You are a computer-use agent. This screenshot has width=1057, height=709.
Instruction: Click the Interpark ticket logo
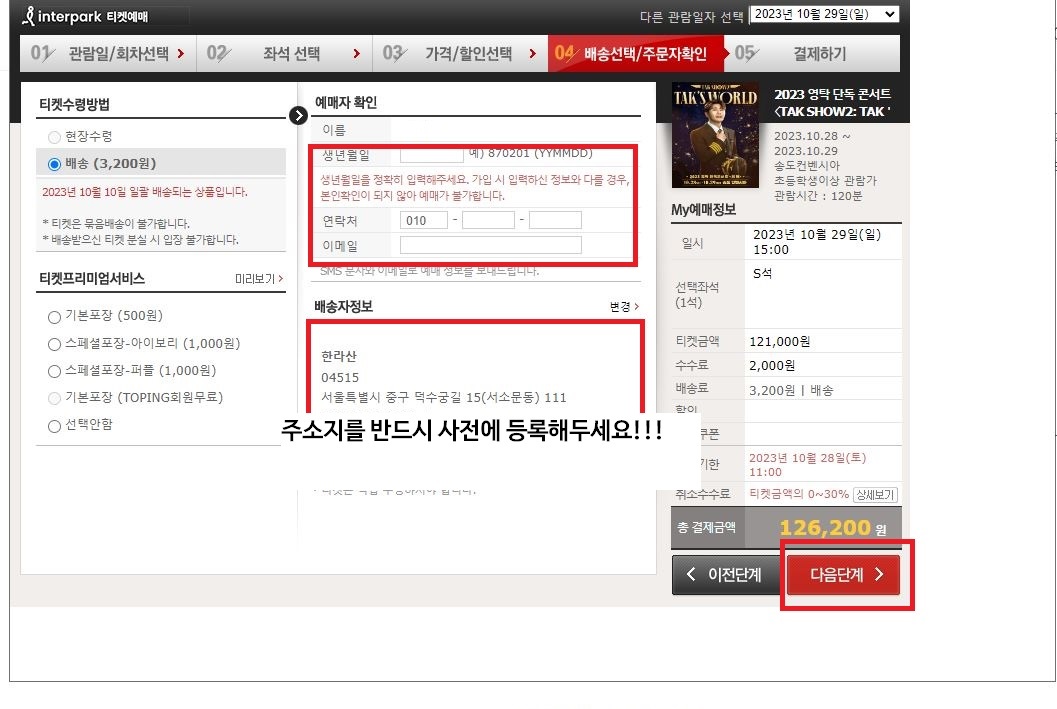(x=84, y=16)
